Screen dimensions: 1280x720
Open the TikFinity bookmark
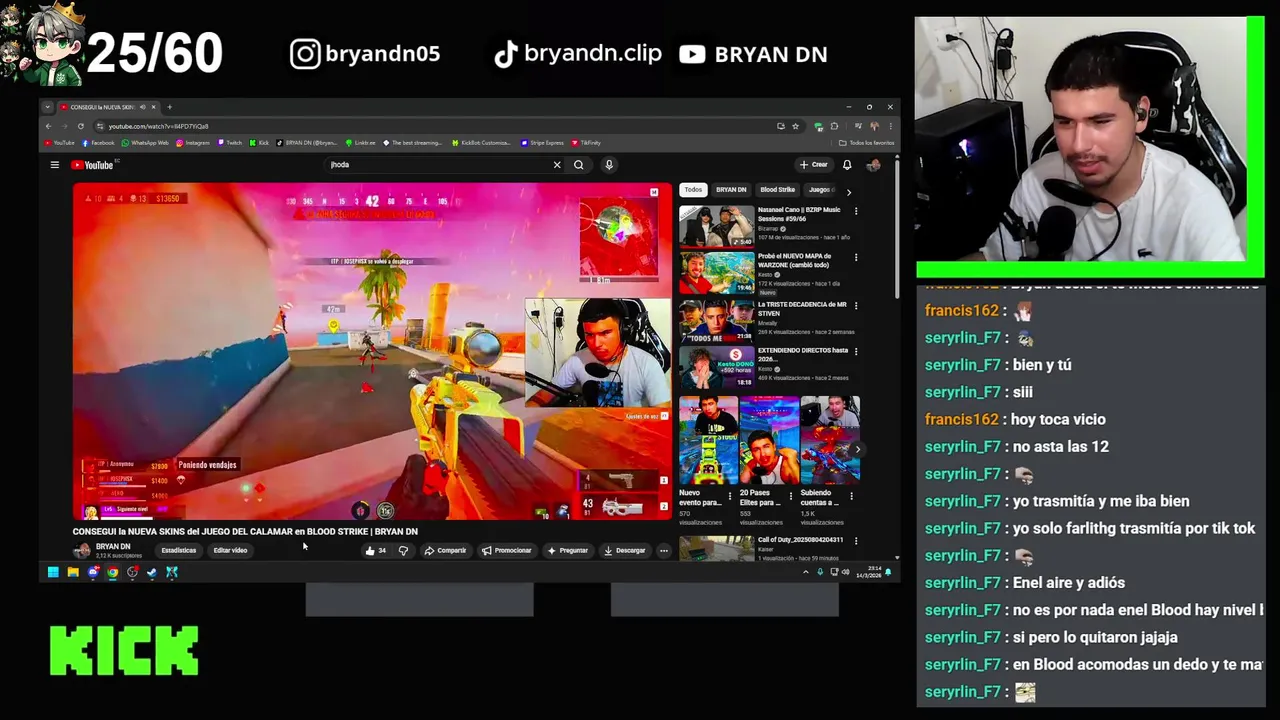click(586, 143)
